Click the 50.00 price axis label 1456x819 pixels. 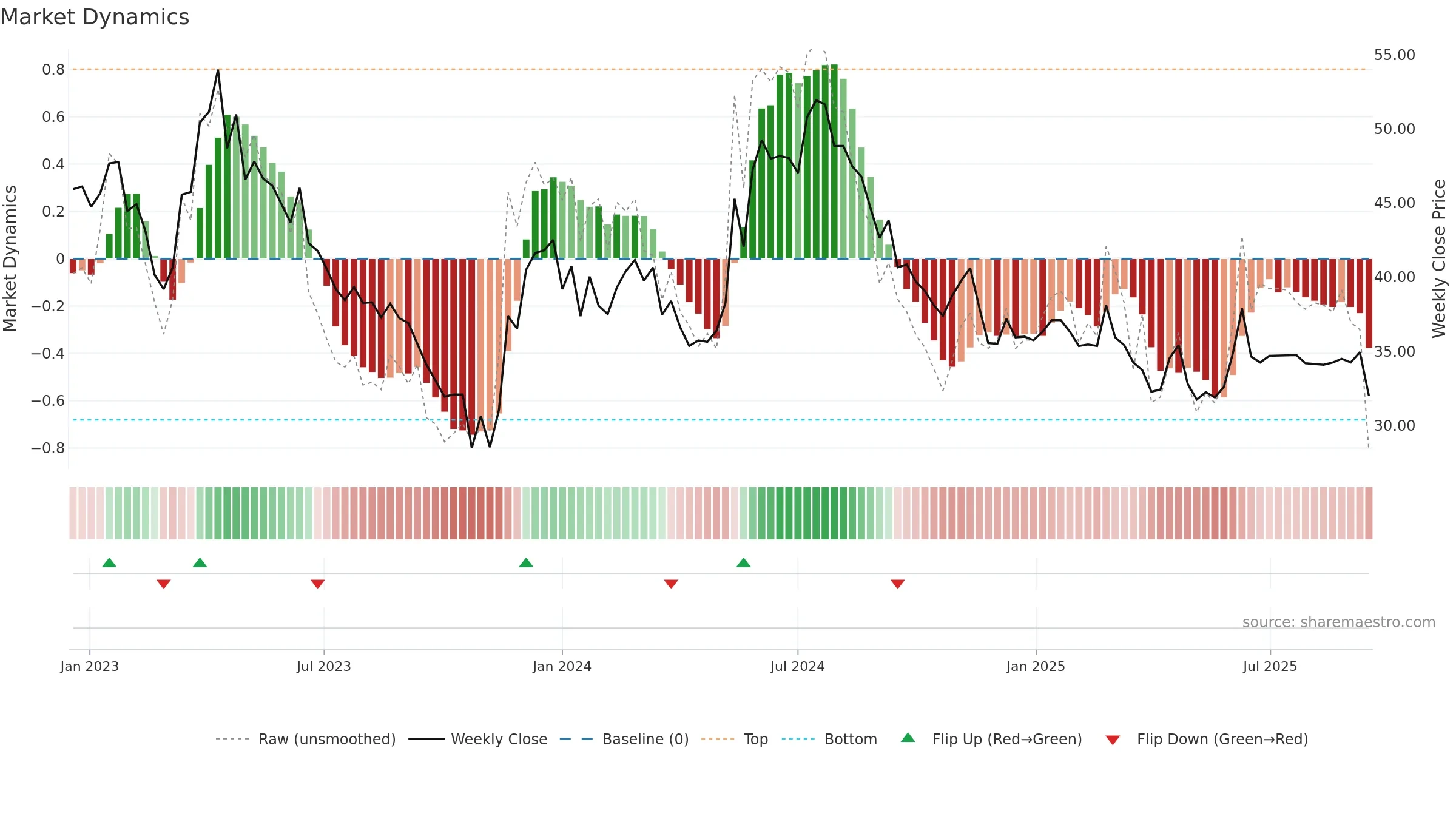coord(1395,129)
